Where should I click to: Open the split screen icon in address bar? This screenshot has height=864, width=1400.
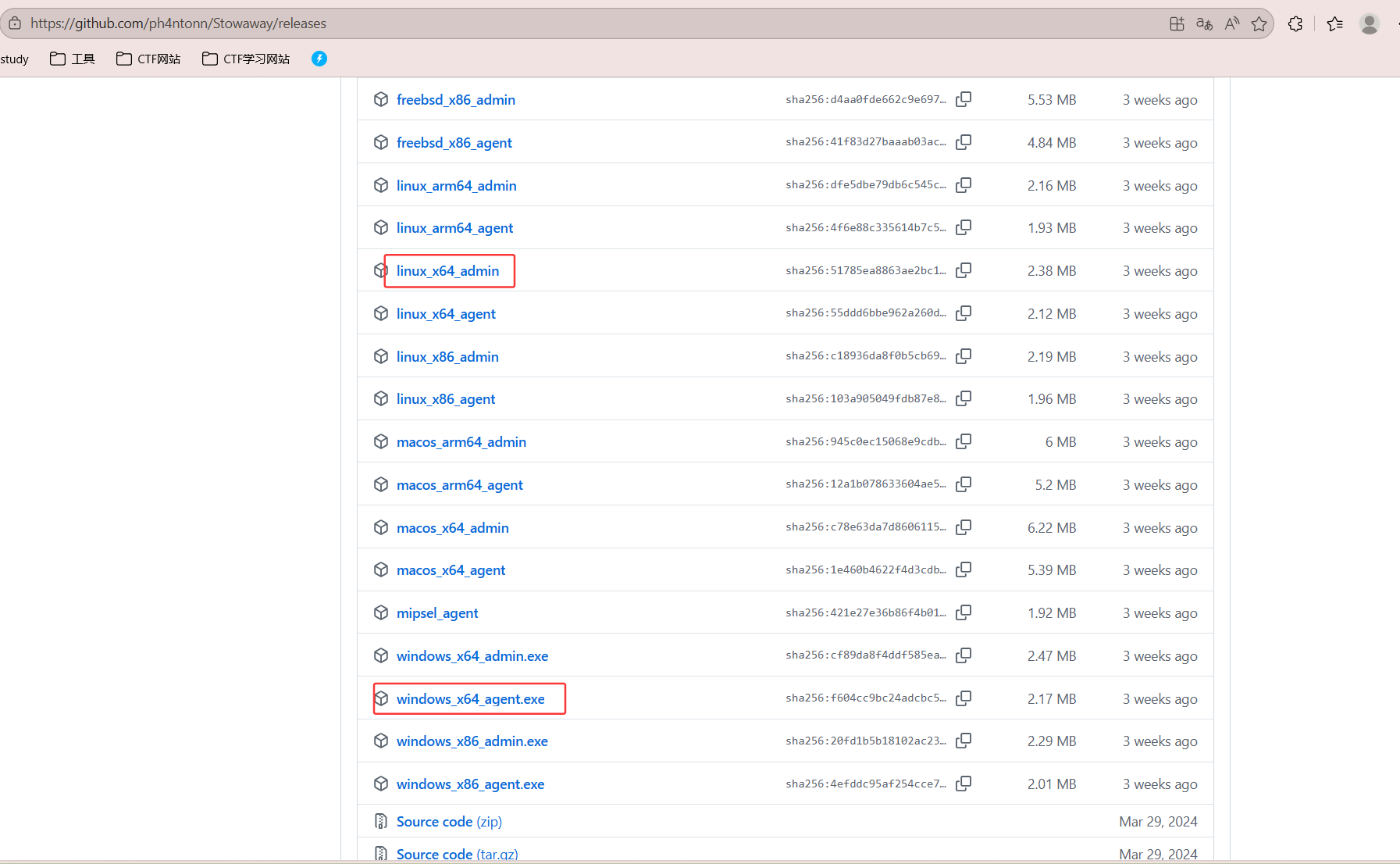coord(1177,23)
